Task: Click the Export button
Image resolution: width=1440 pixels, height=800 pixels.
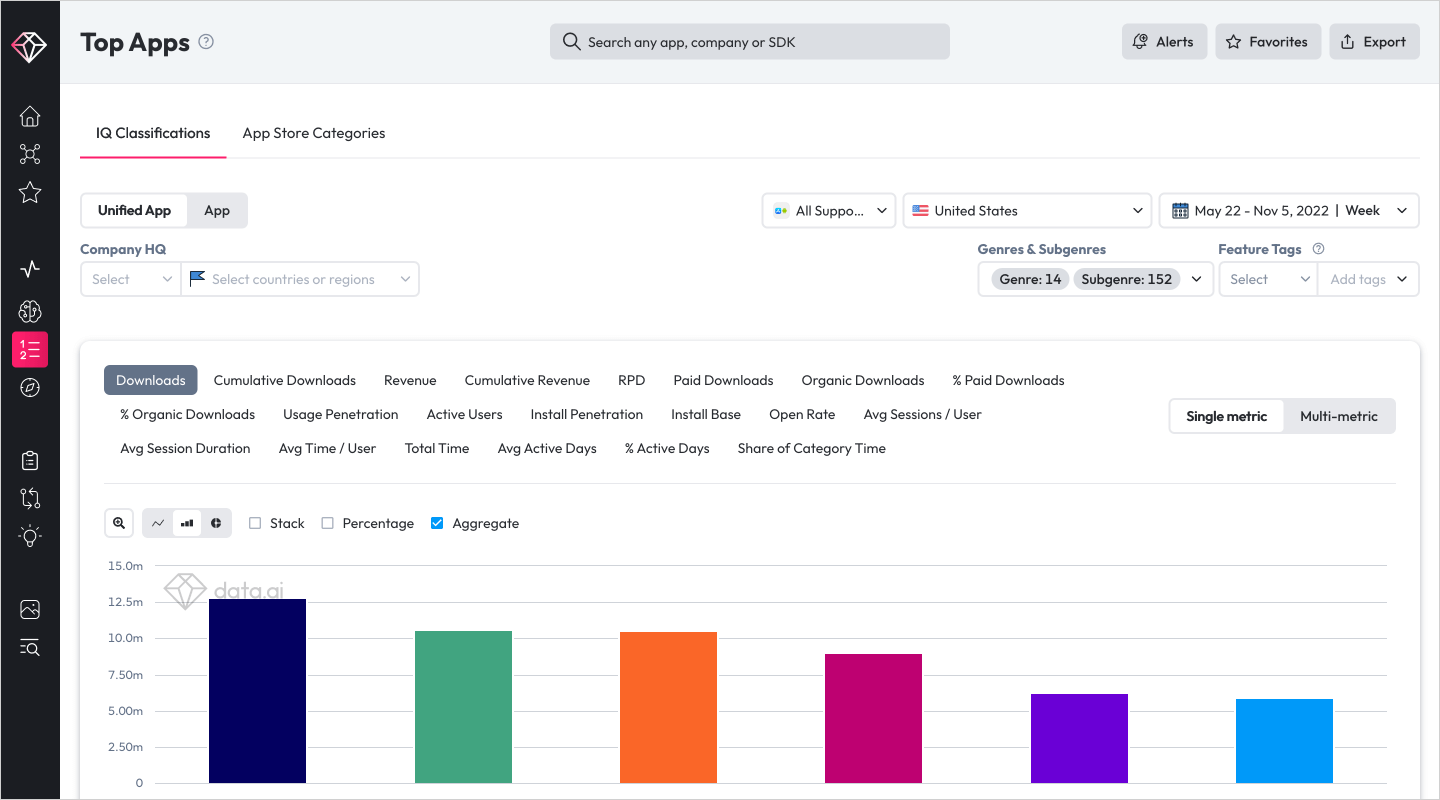Action: pyautogui.click(x=1374, y=42)
